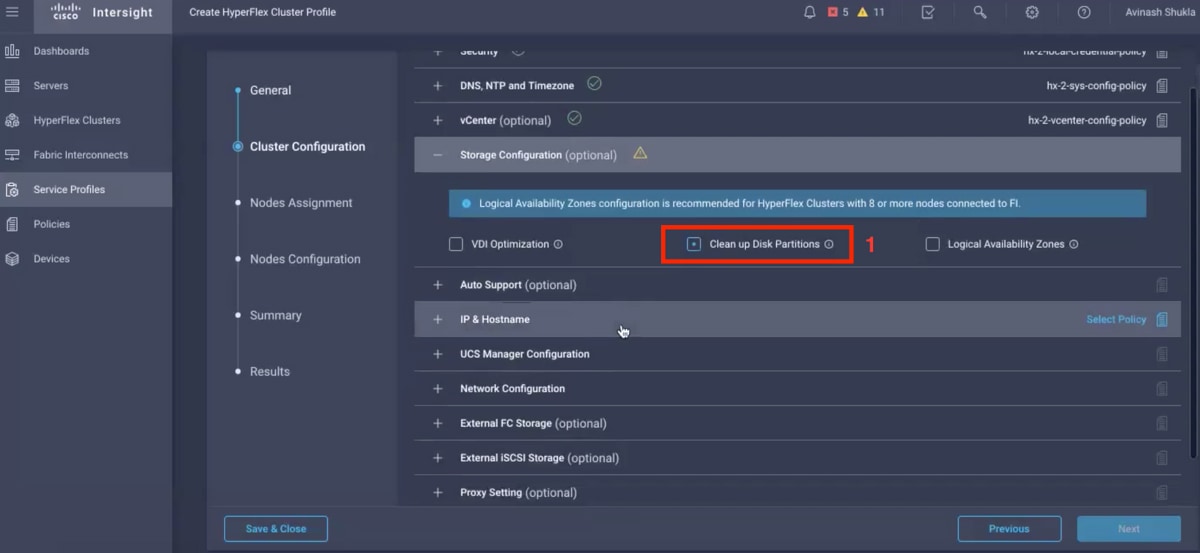The width and height of the screenshot is (1200, 553).
Task: Open policy details icon for hx-2-sys-config-policy
Action: [x=1162, y=86]
